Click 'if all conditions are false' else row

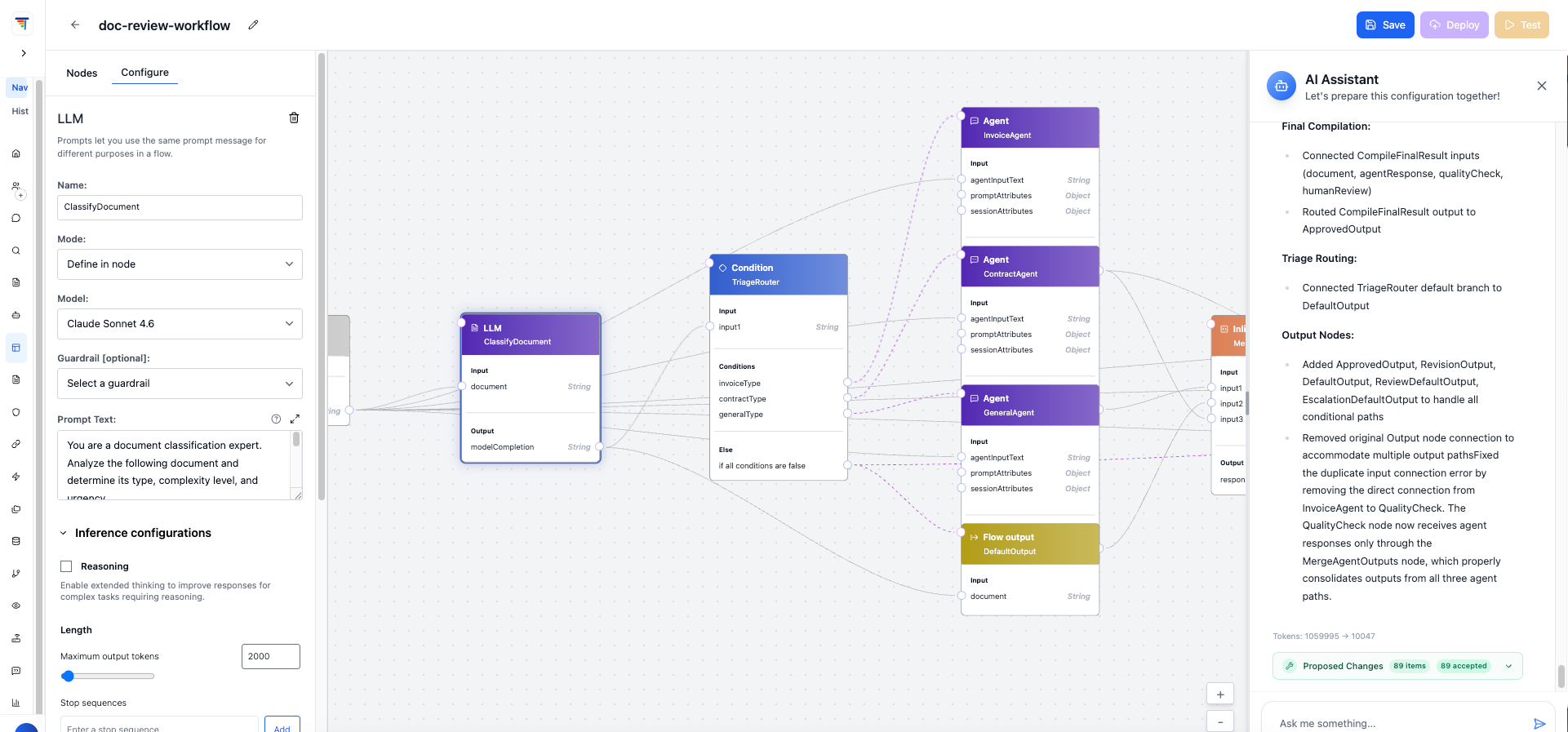coord(779,465)
